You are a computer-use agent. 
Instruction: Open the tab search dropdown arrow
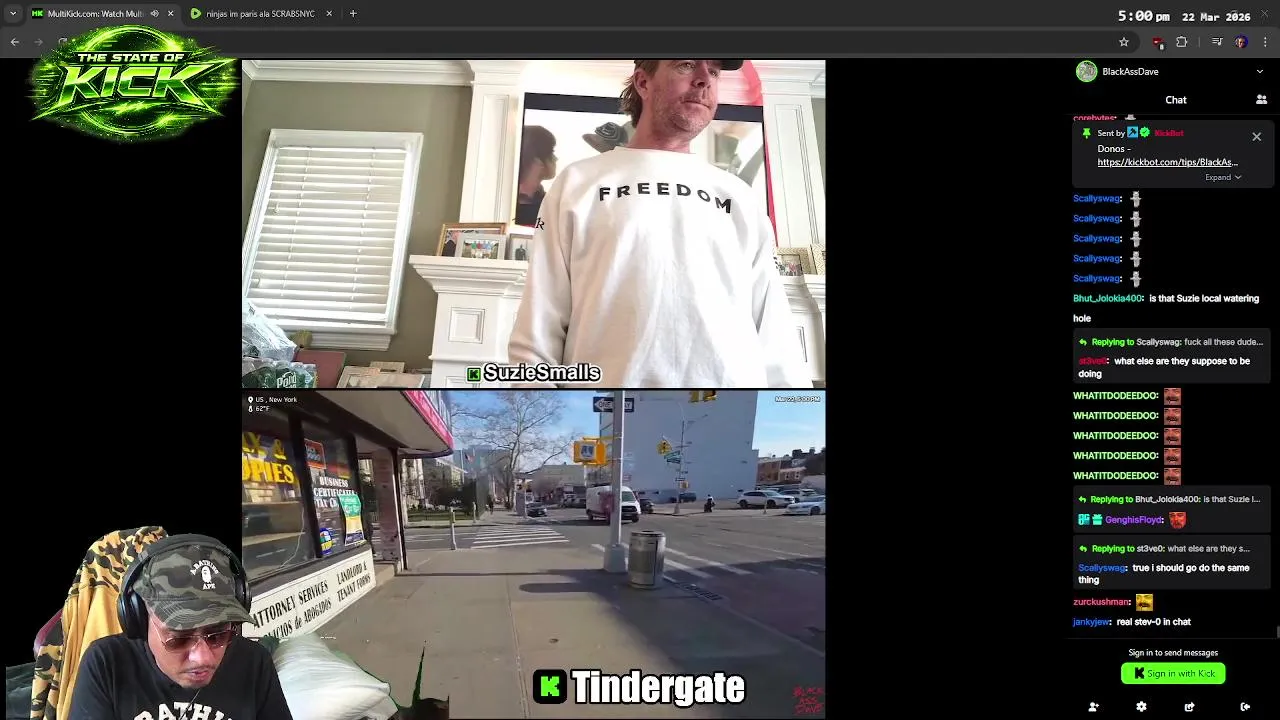click(x=13, y=14)
